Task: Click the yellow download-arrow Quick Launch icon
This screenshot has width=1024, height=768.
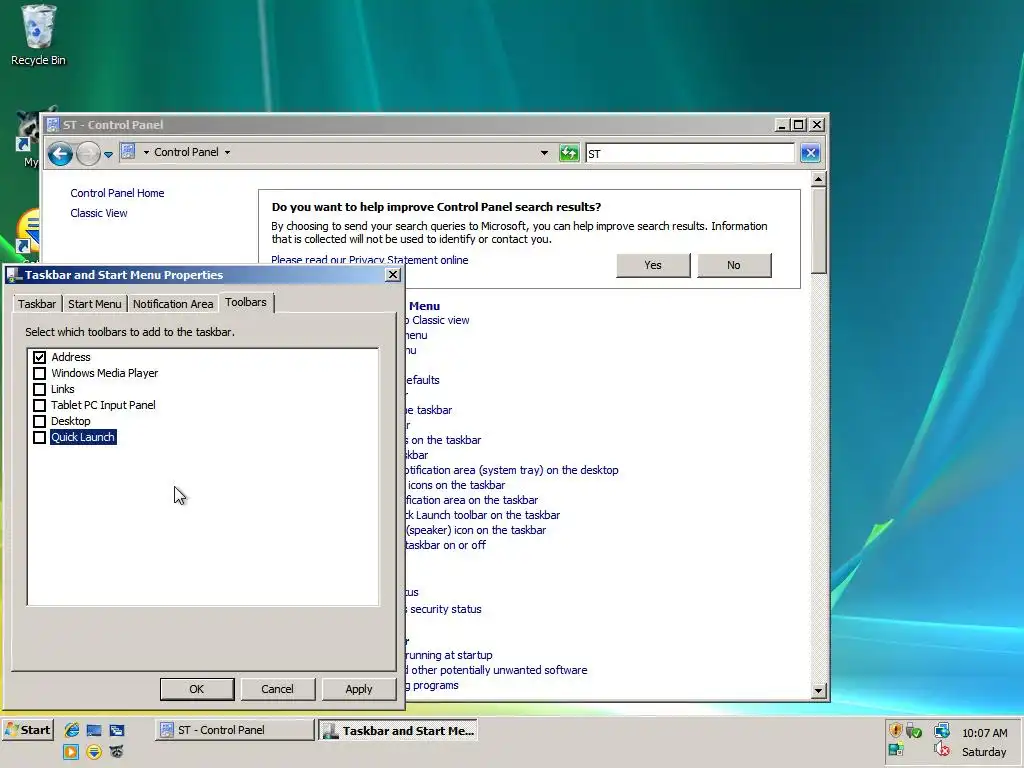Action: click(94, 752)
